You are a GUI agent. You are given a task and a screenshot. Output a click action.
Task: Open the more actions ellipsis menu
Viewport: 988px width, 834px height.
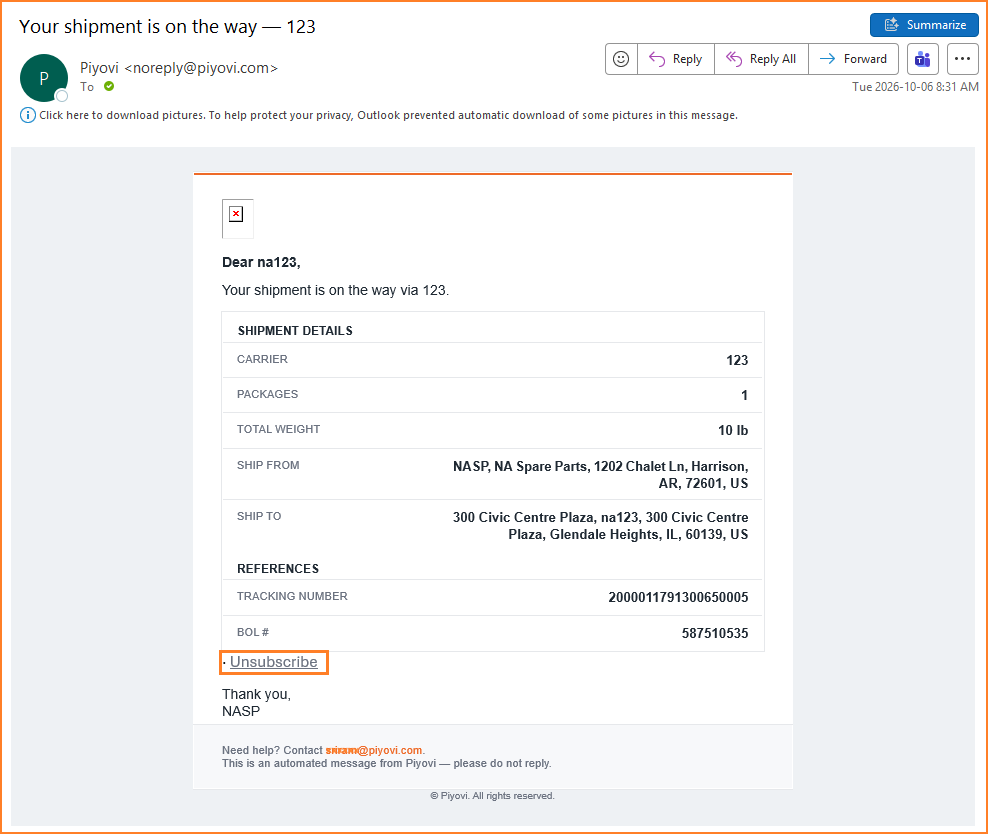tap(962, 59)
